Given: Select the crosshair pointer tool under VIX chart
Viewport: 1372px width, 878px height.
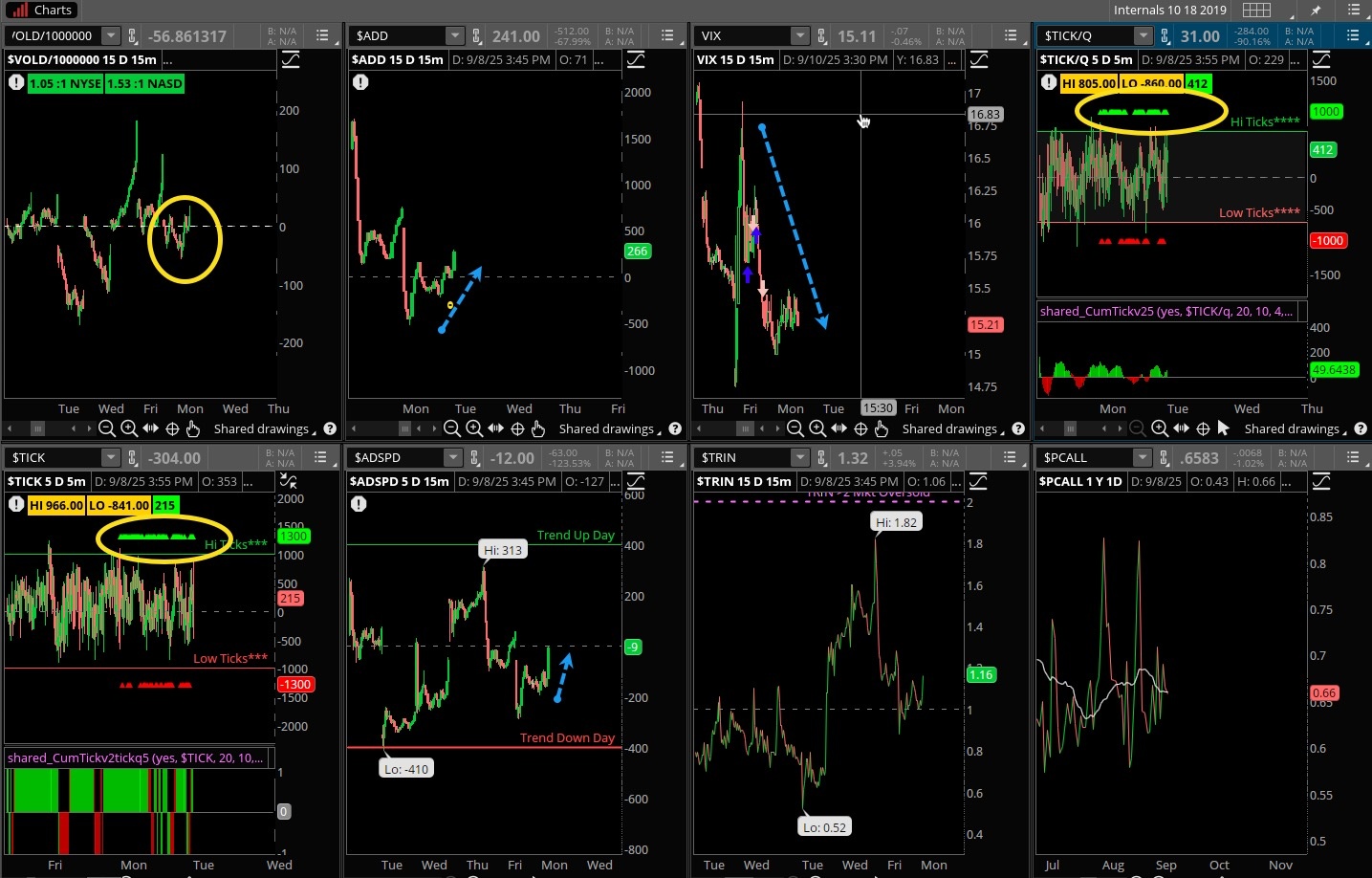Looking at the screenshot, I should (860, 428).
